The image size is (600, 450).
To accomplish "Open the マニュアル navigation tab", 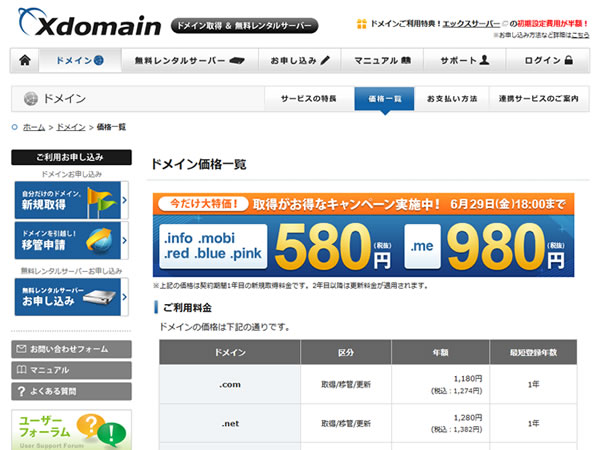I will 382,60.
